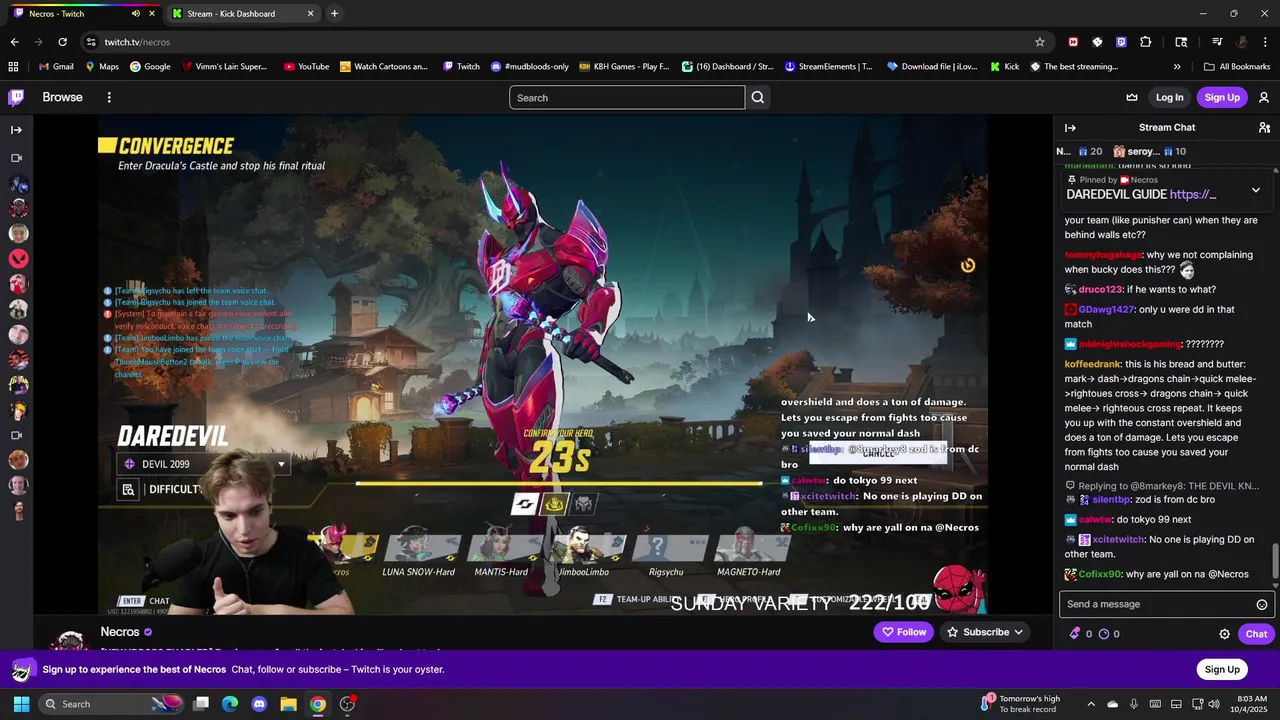1280x720 pixels.
Task: Open the three-dot more menu beside Browse
Action: click(109, 97)
